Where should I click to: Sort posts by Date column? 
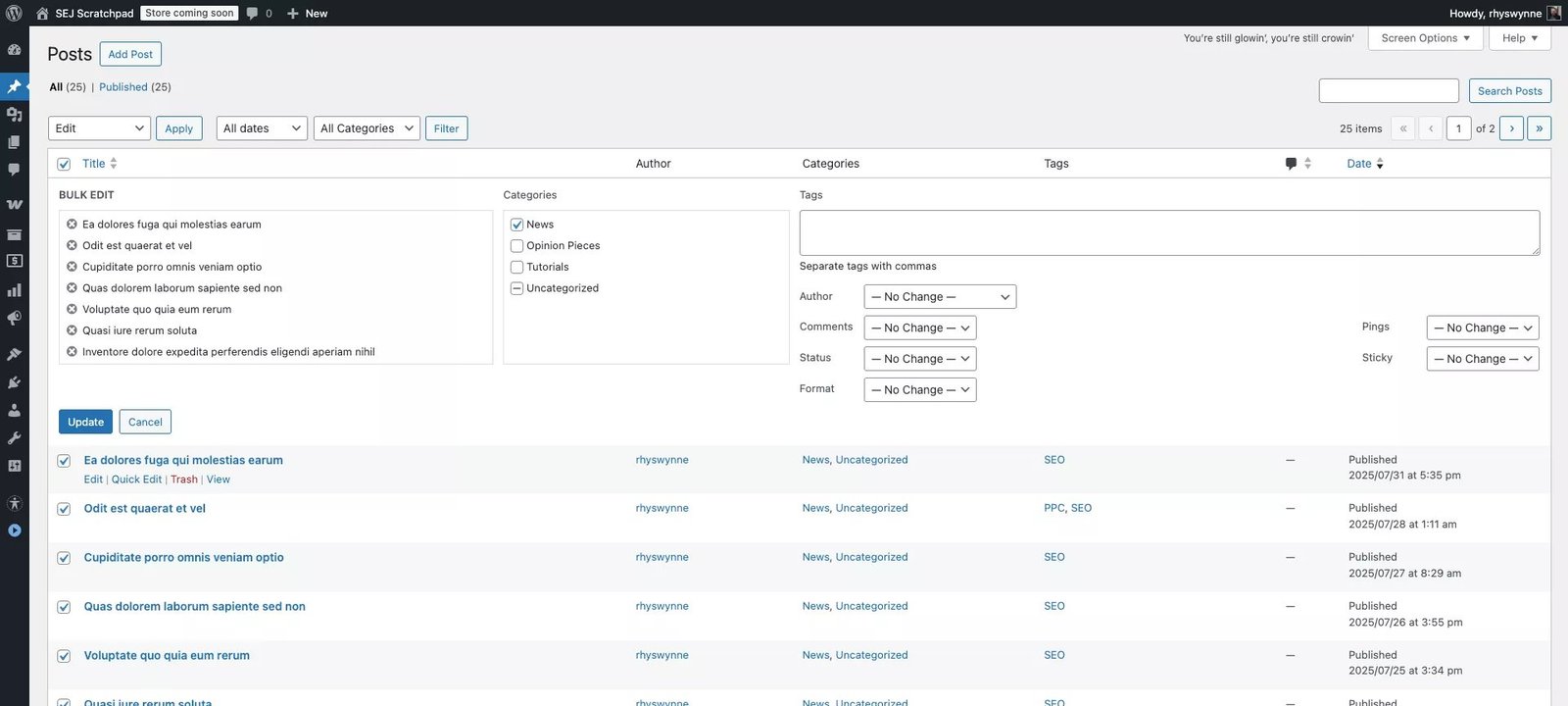coord(1365,164)
